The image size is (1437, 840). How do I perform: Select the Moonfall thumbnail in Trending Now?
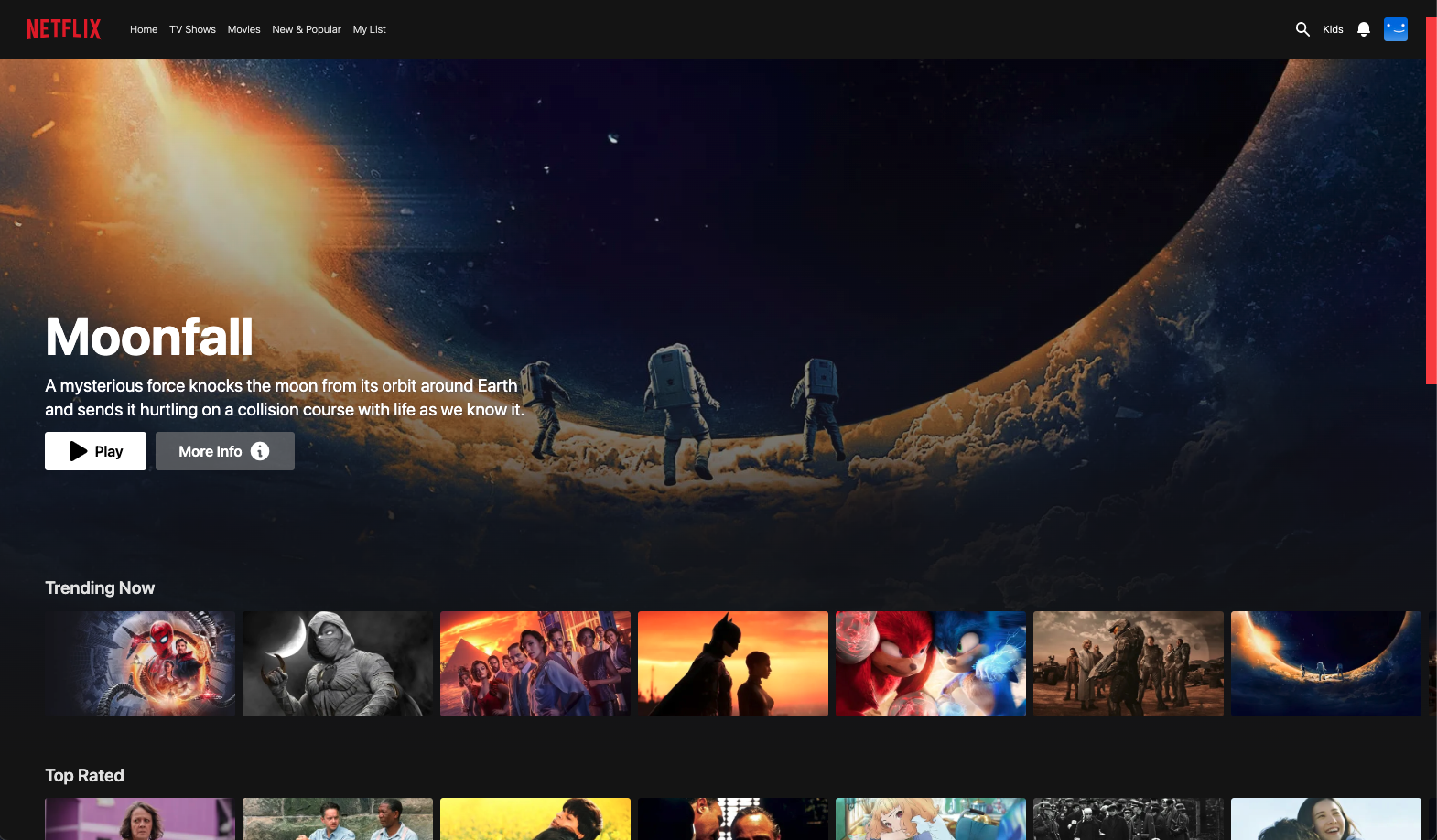click(1326, 663)
